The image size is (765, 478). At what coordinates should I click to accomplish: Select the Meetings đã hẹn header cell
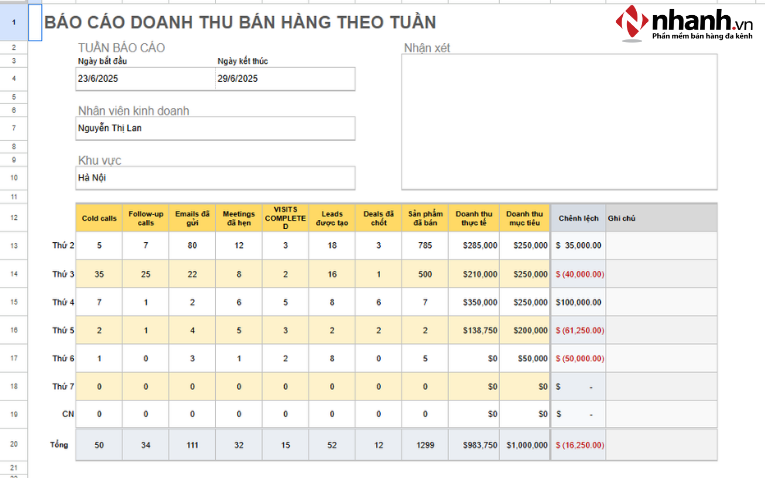239,218
